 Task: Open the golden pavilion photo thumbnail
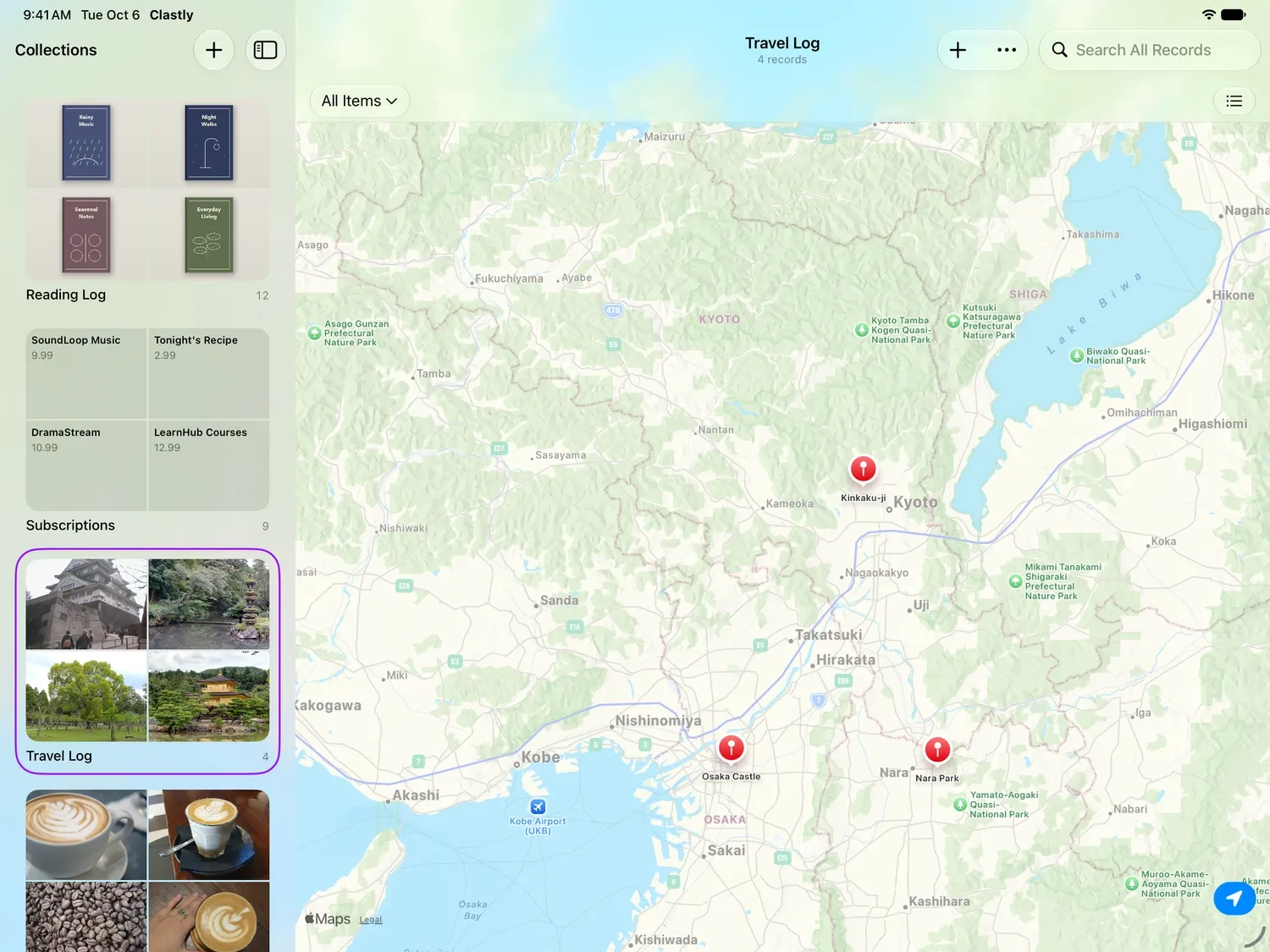click(209, 696)
